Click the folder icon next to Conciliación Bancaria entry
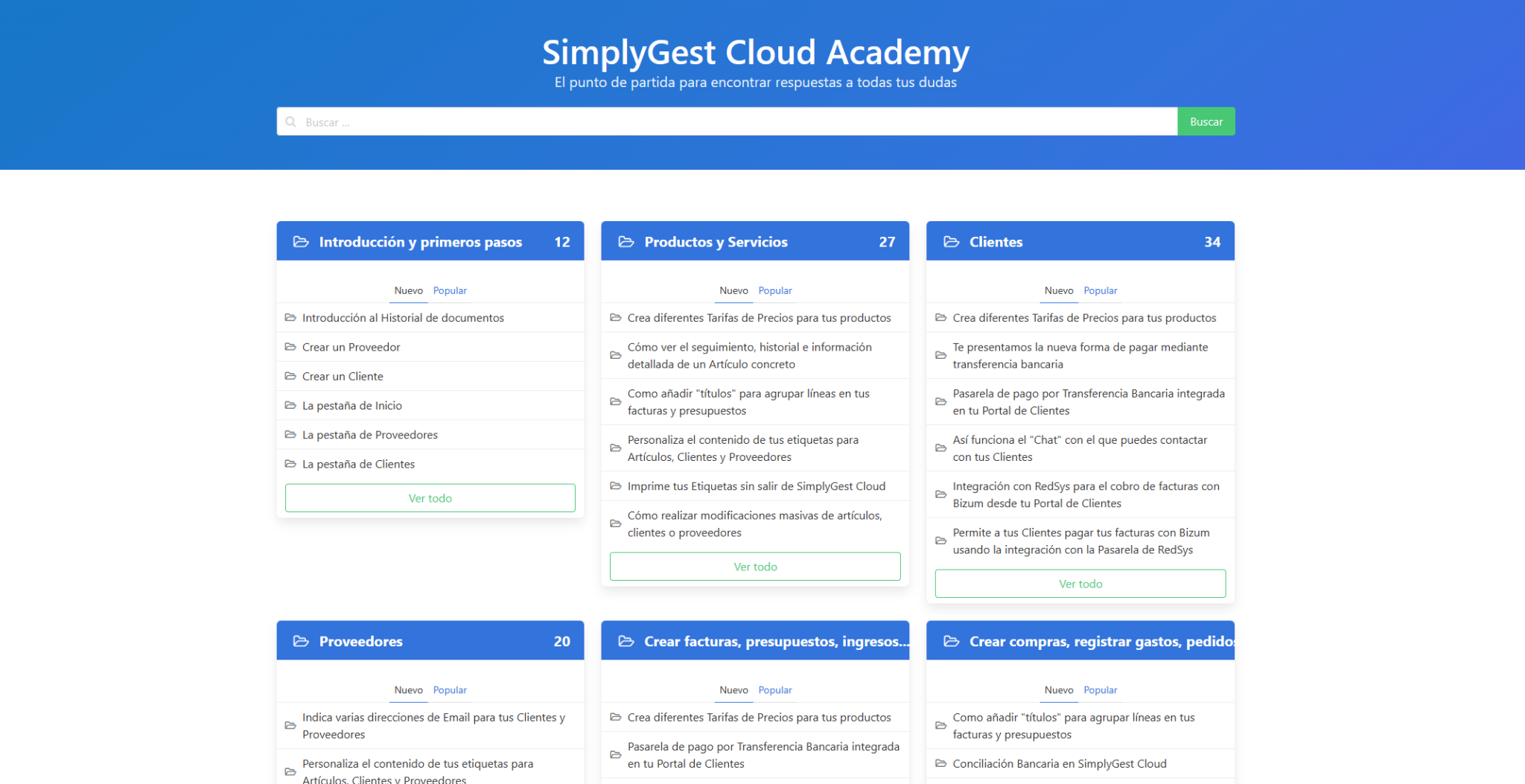The height and width of the screenshot is (784, 1525). point(940,763)
